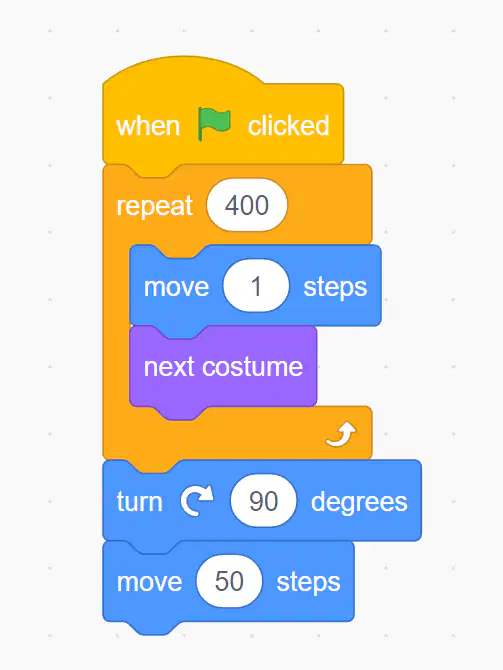Click the green flag icon in hat block
Screen dimensions: 503x670
click(x=214, y=124)
